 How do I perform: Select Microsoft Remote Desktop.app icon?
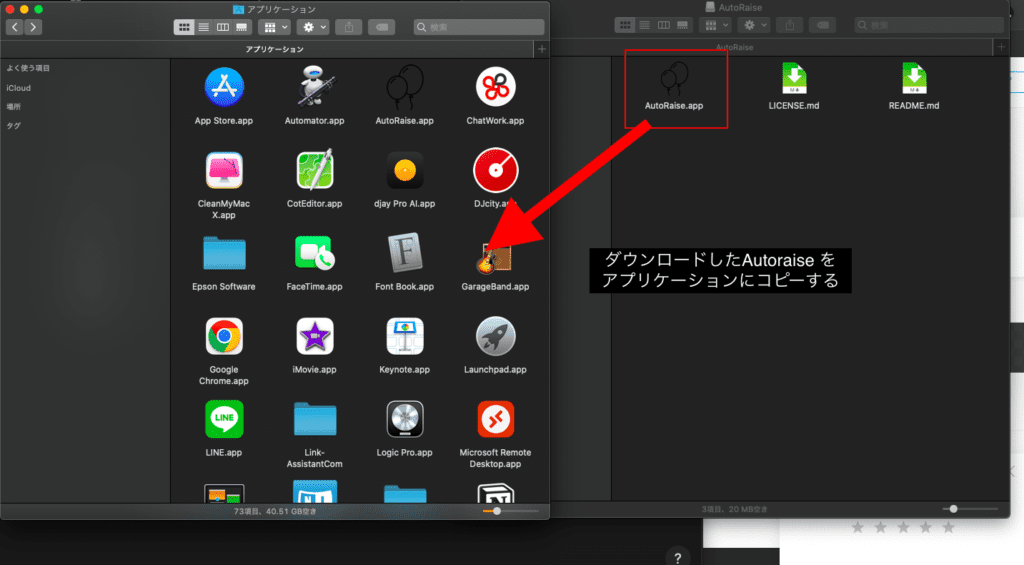pos(495,419)
